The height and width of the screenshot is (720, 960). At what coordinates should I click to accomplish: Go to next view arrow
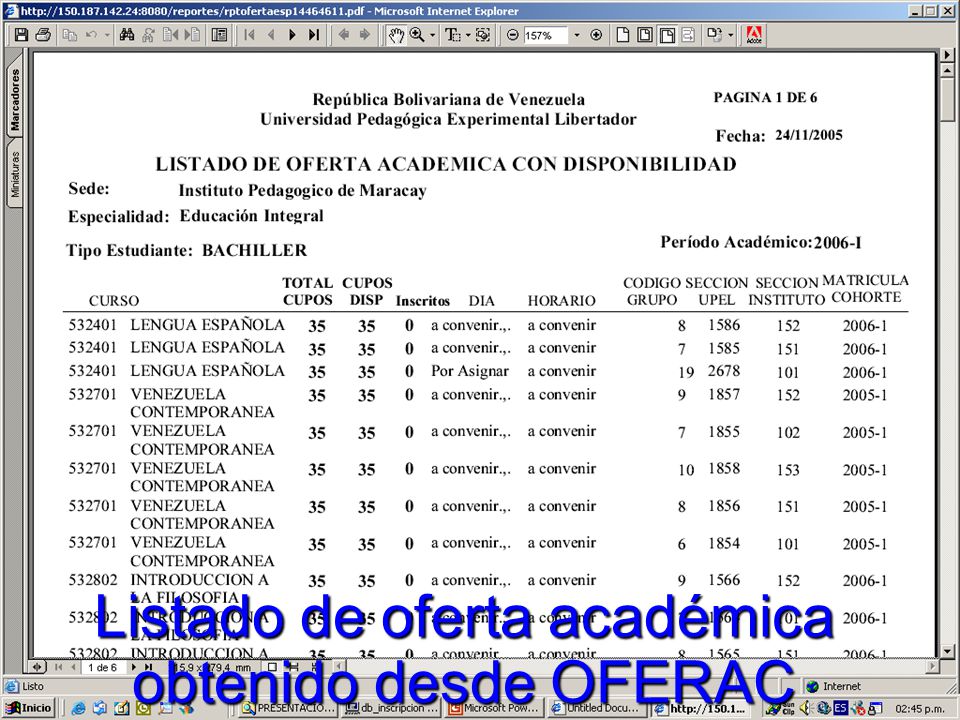365,35
